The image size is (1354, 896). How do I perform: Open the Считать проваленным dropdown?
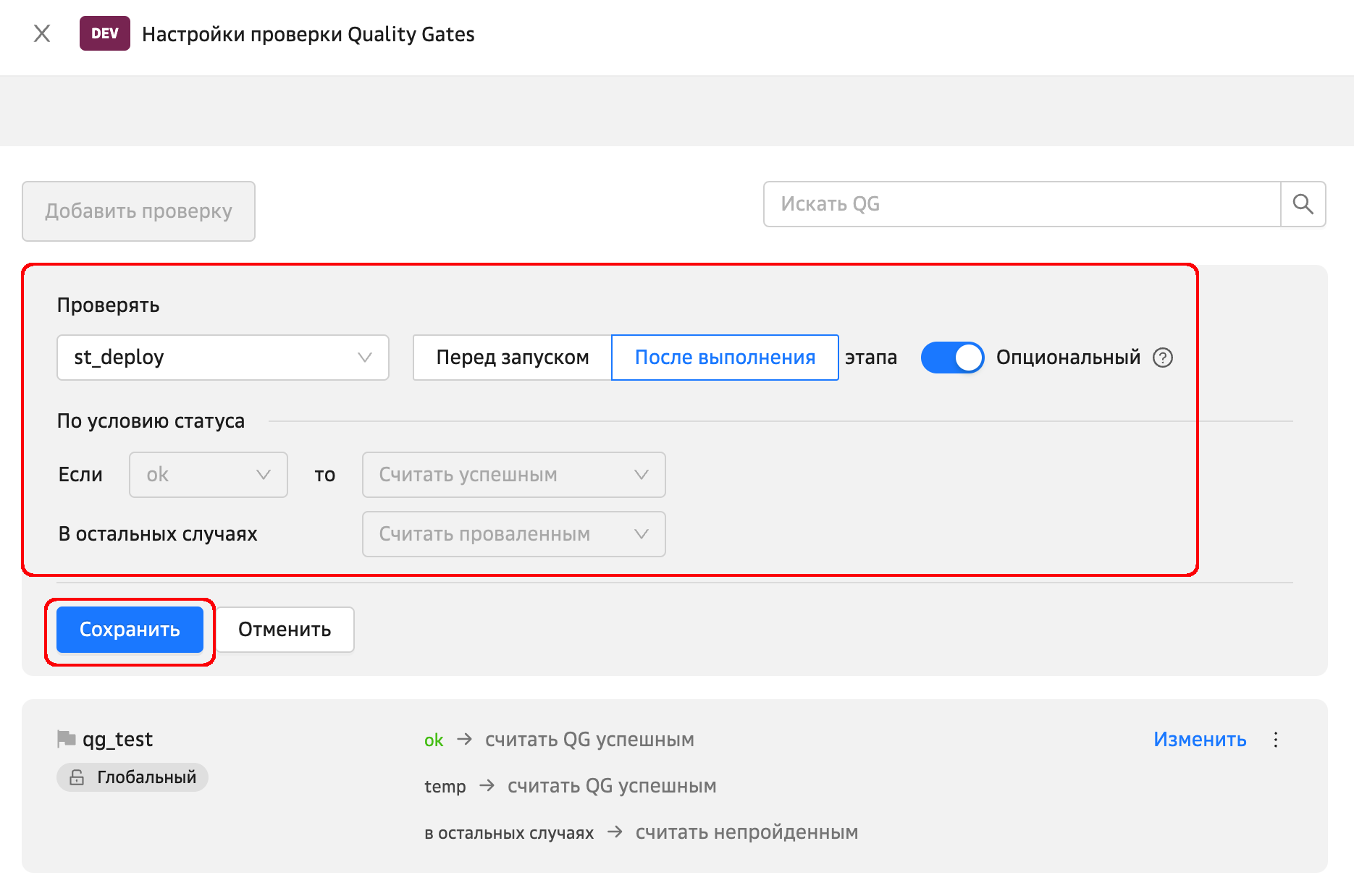[x=513, y=534]
